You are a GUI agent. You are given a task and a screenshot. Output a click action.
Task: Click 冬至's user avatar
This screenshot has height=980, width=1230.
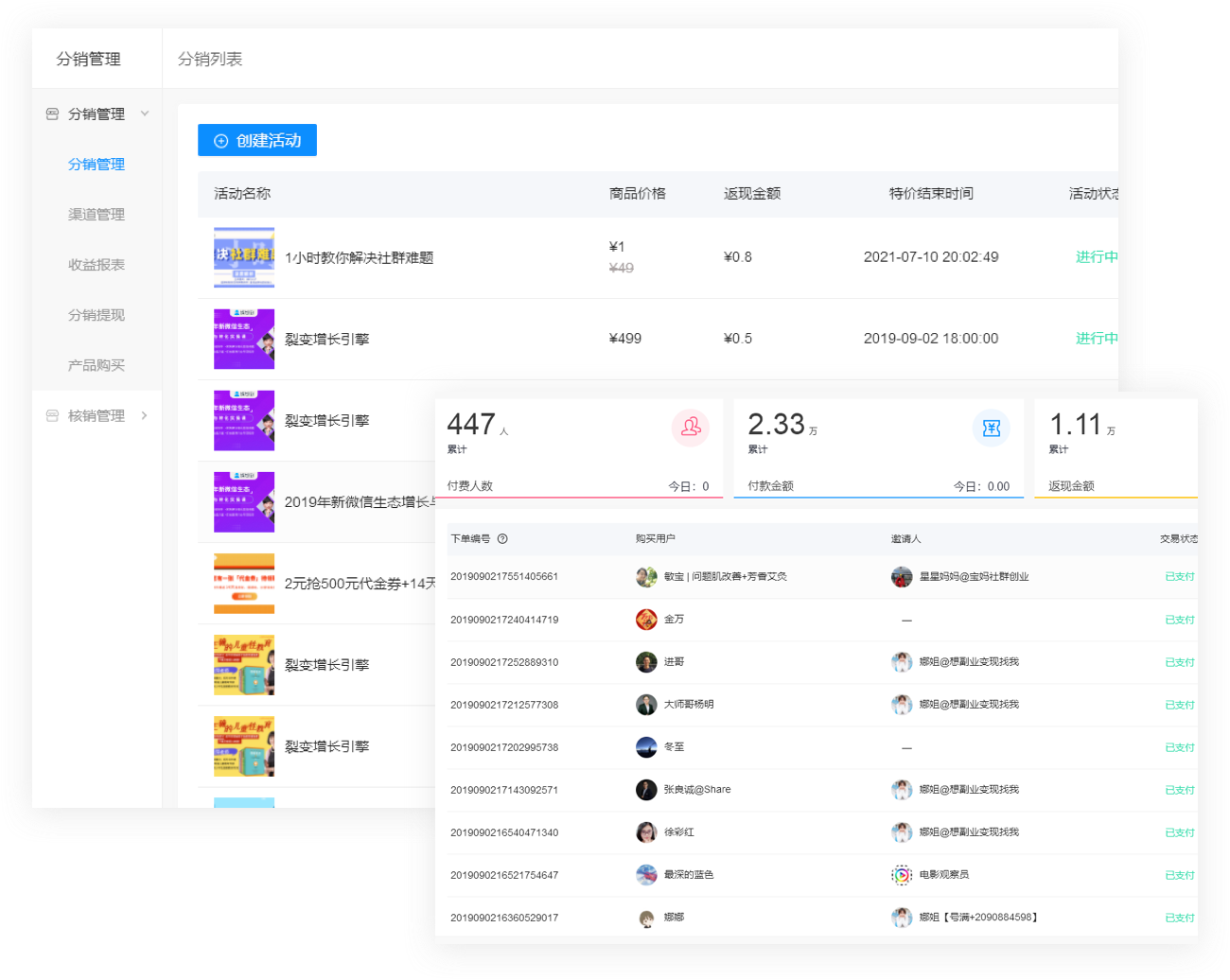coord(646,747)
